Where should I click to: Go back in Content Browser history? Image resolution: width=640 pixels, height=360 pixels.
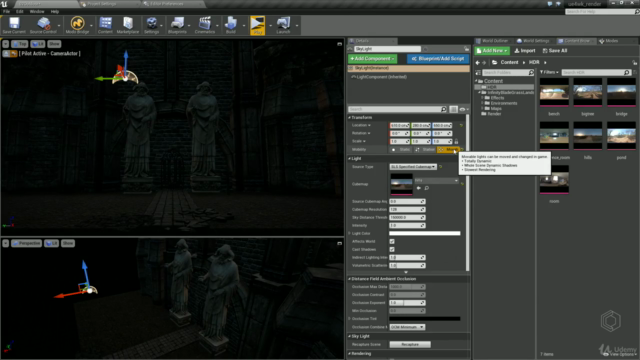(x=478, y=62)
